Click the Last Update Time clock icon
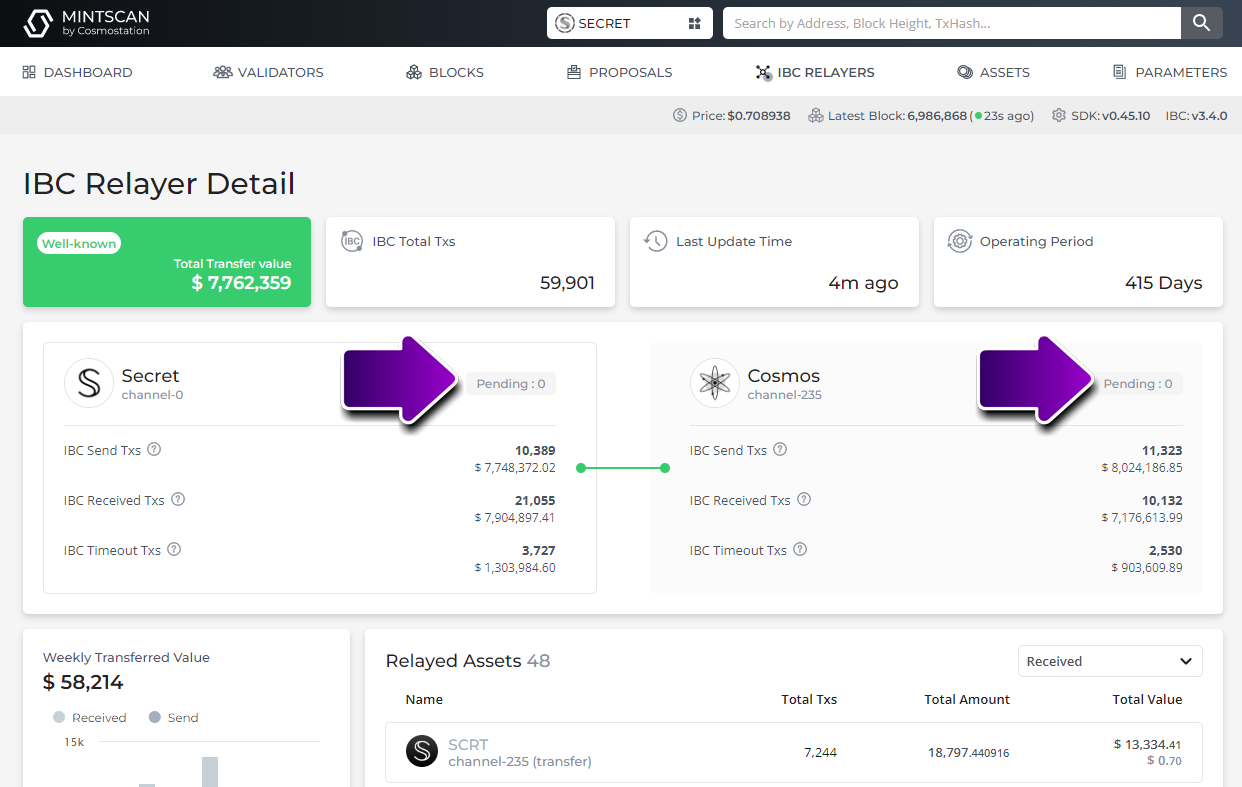 click(x=656, y=241)
